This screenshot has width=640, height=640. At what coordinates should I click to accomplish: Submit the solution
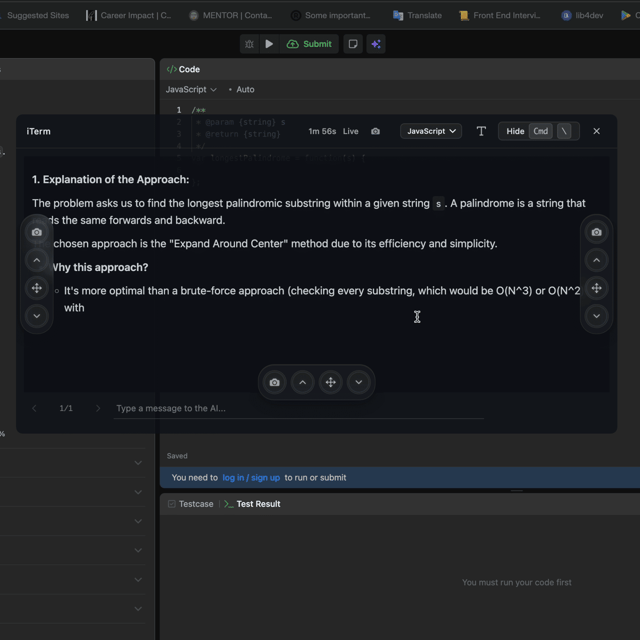click(309, 44)
